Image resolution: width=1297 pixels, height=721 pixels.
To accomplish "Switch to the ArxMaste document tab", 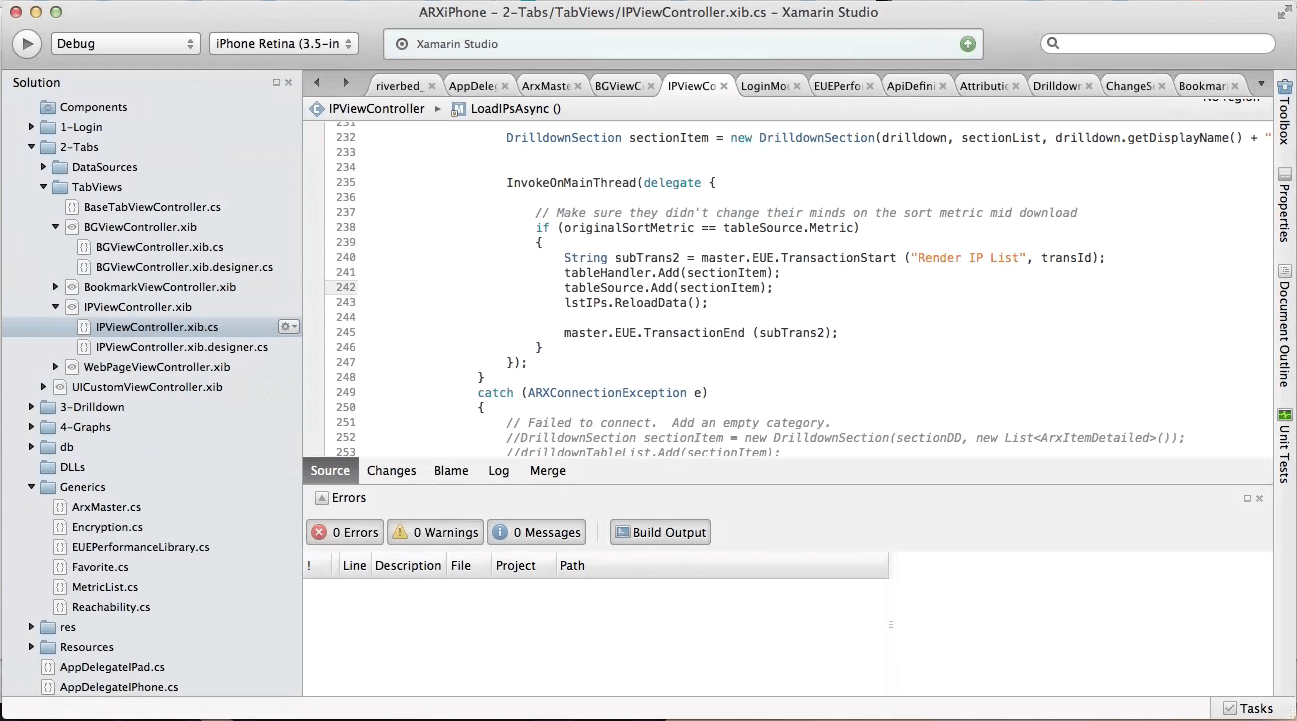I will pyautogui.click(x=546, y=86).
